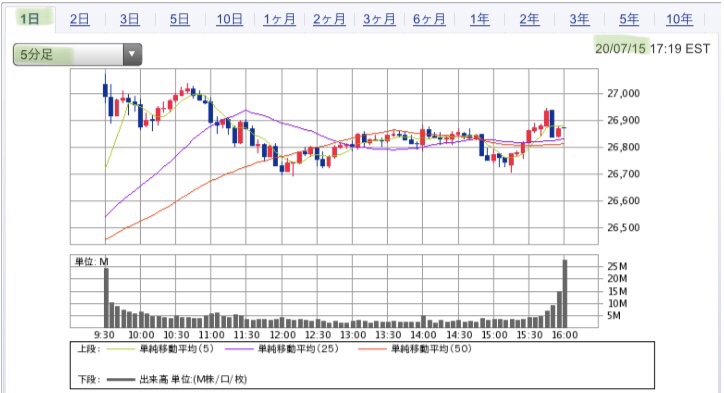View the 3ヶ月 chart range
Image resolution: width=724 pixels, height=393 pixels.
pos(379,19)
